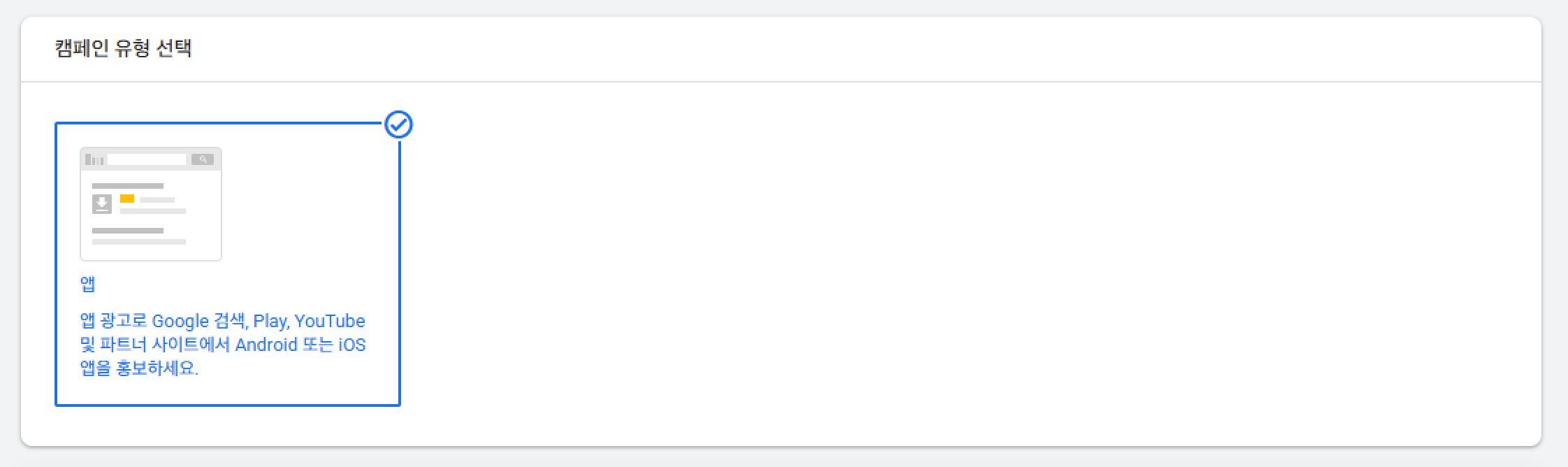
Task: Click the lowest light gray line in the illustration
Action: [139, 242]
